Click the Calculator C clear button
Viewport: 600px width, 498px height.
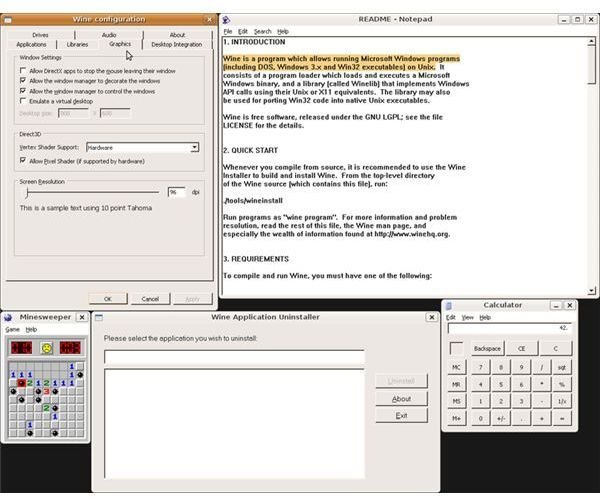556,348
